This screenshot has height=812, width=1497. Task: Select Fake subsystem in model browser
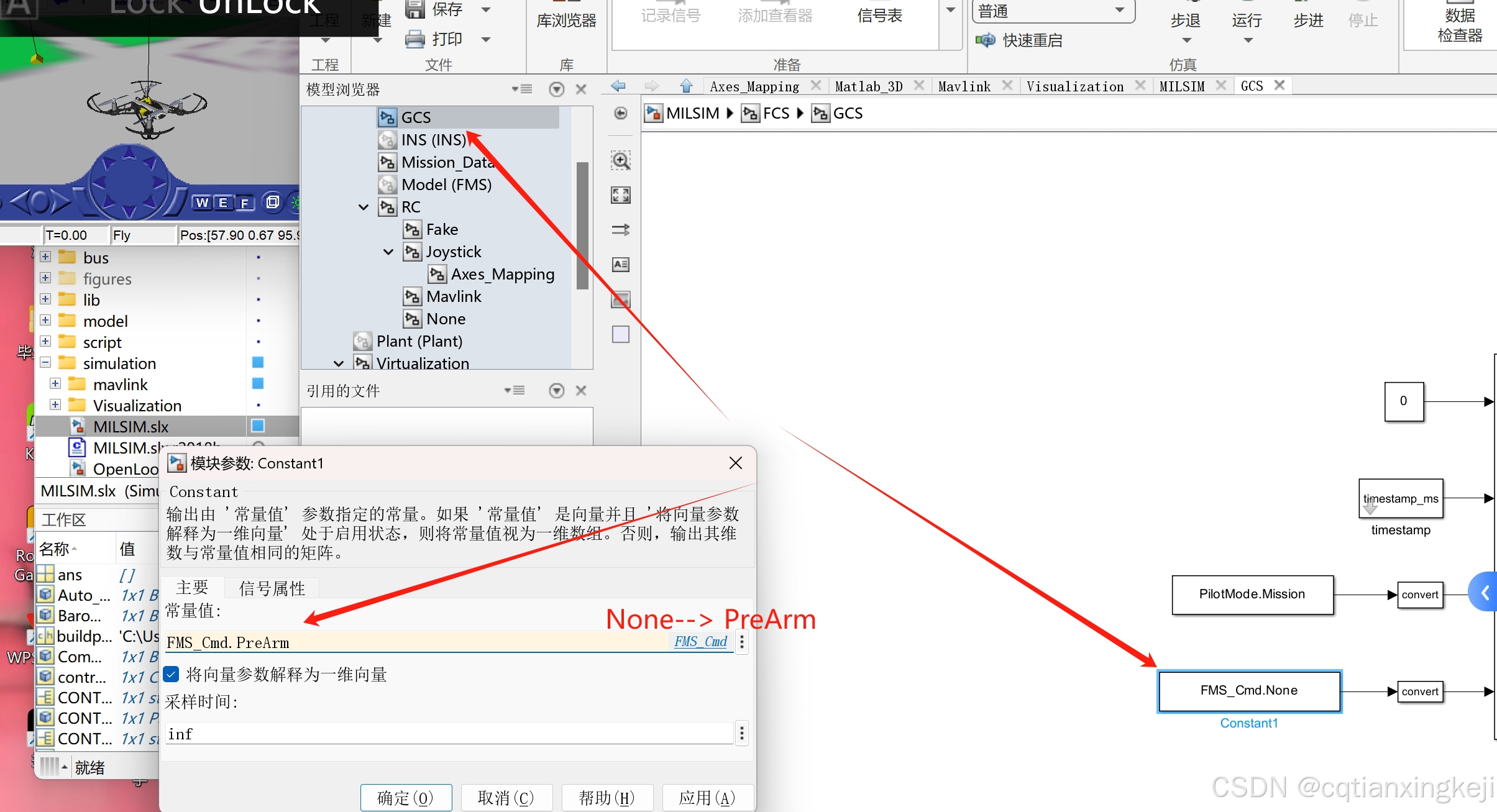442,229
